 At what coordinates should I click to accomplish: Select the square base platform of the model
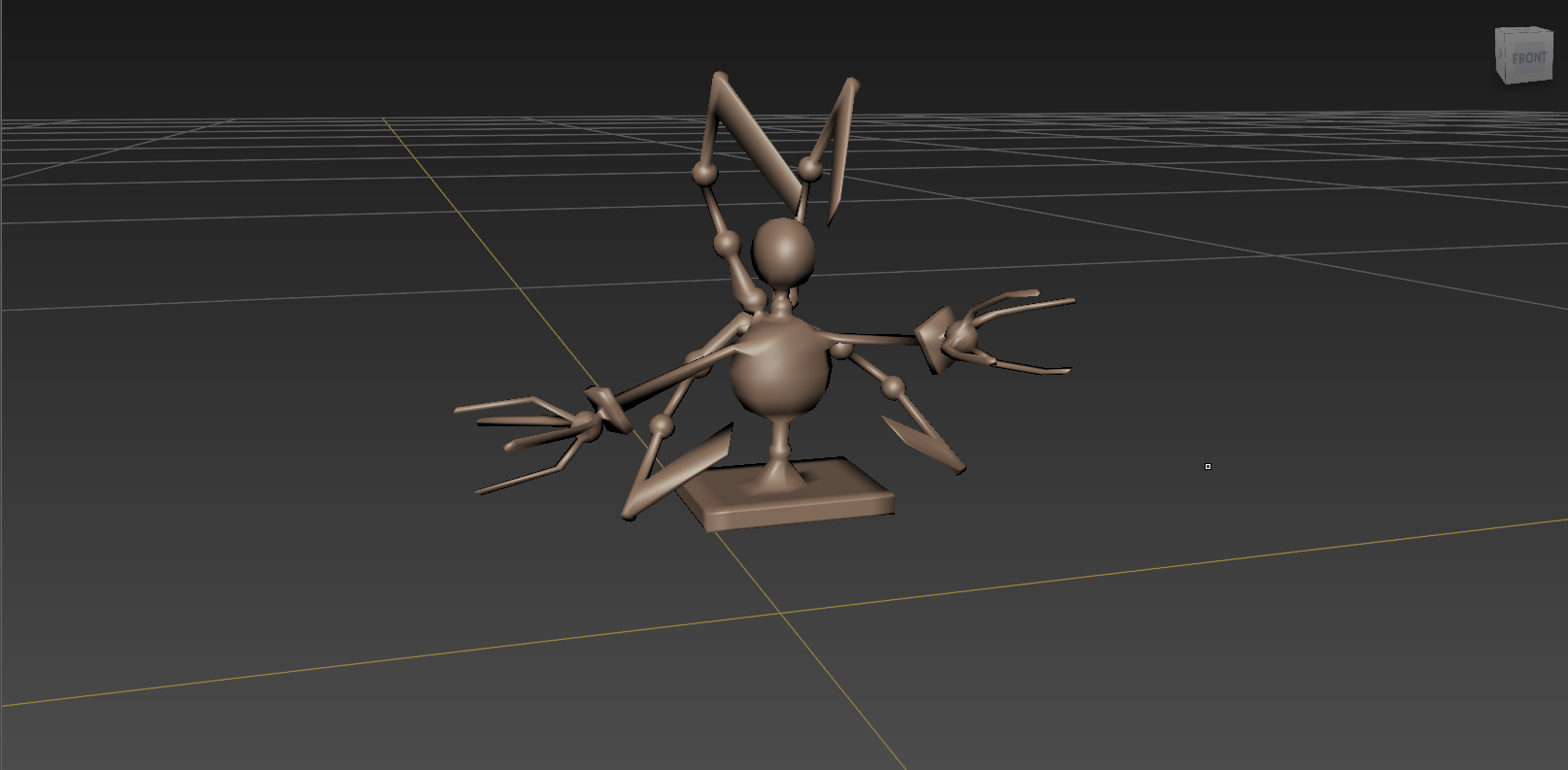pyautogui.click(x=786, y=495)
